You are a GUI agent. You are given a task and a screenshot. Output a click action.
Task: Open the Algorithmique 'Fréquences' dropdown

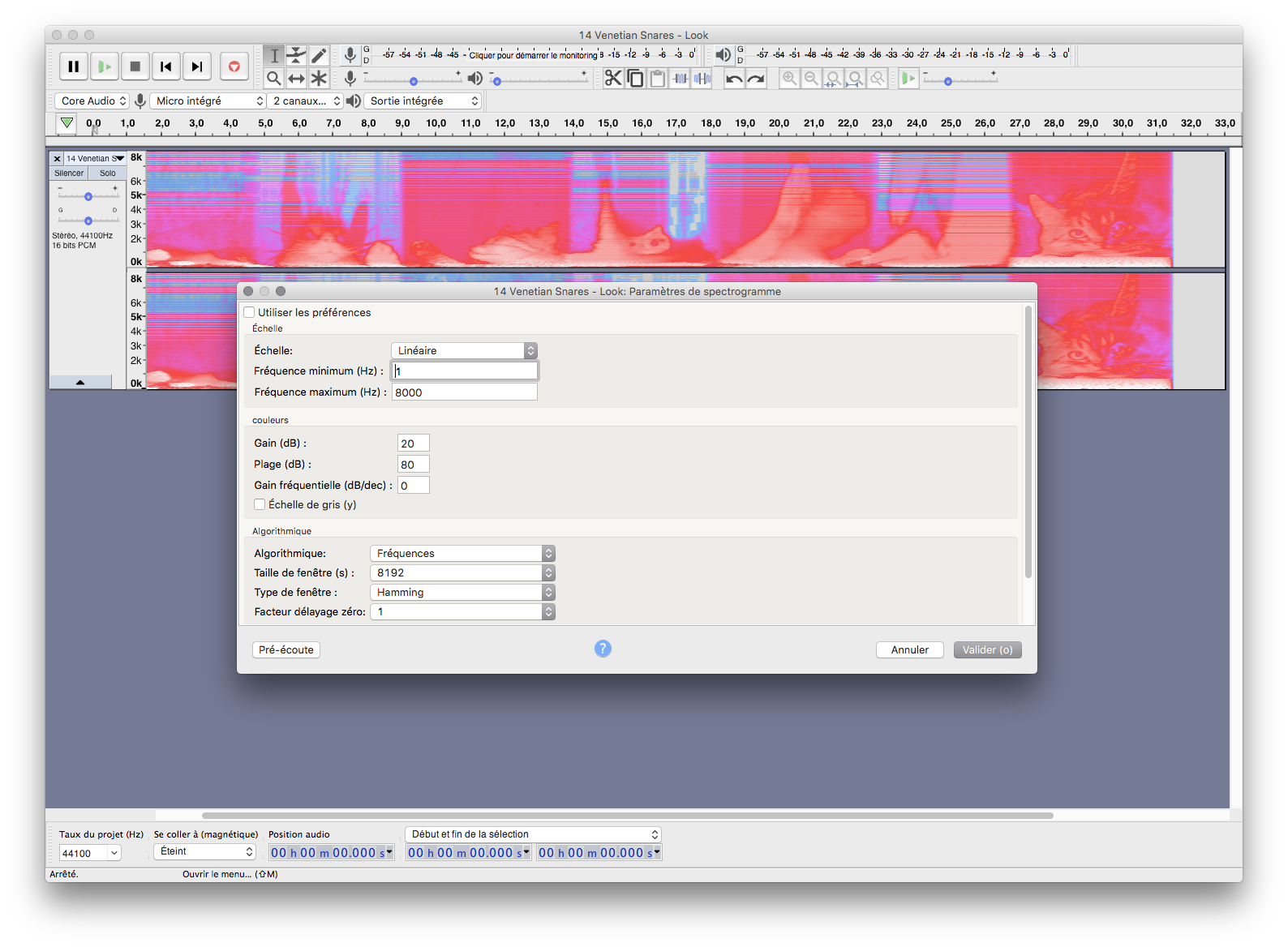pyautogui.click(x=462, y=553)
